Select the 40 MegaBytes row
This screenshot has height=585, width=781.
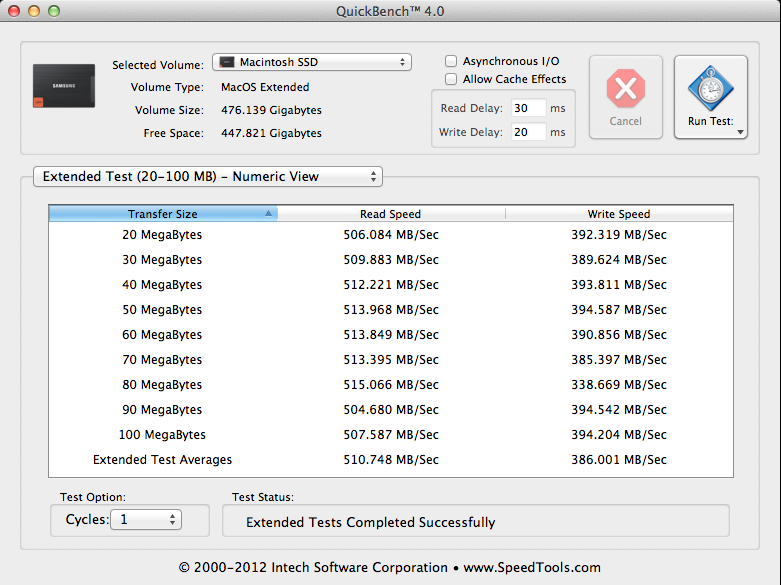pyautogui.click(x=391, y=285)
